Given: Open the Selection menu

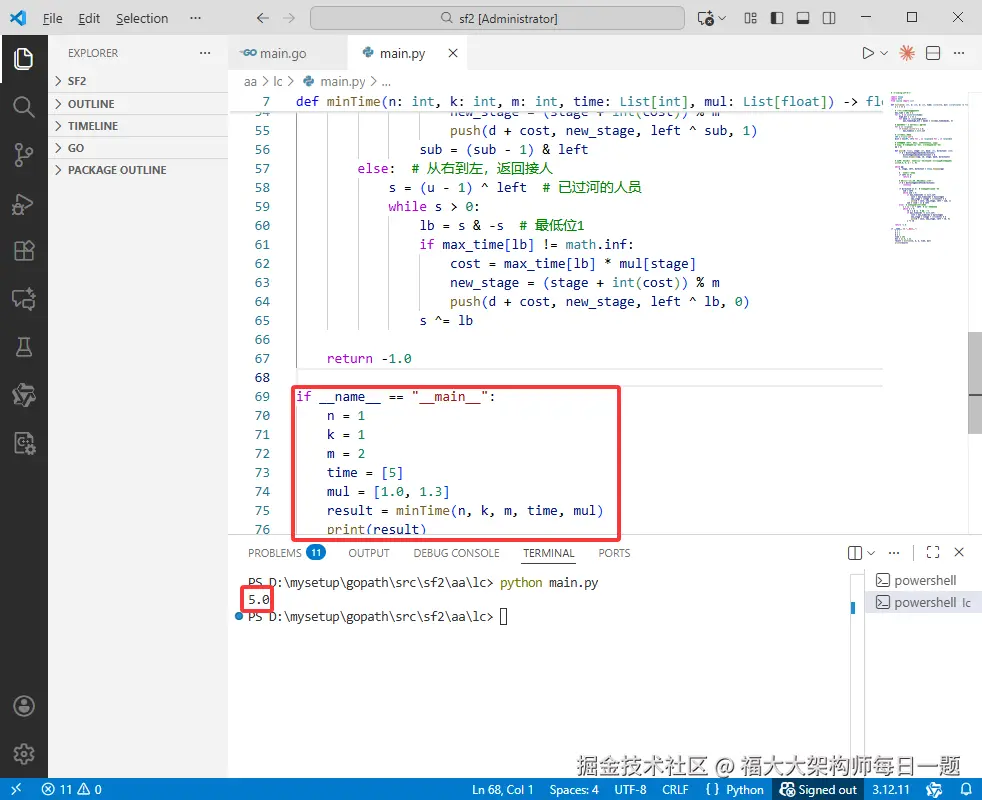Looking at the screenshot, I should 142,18.
